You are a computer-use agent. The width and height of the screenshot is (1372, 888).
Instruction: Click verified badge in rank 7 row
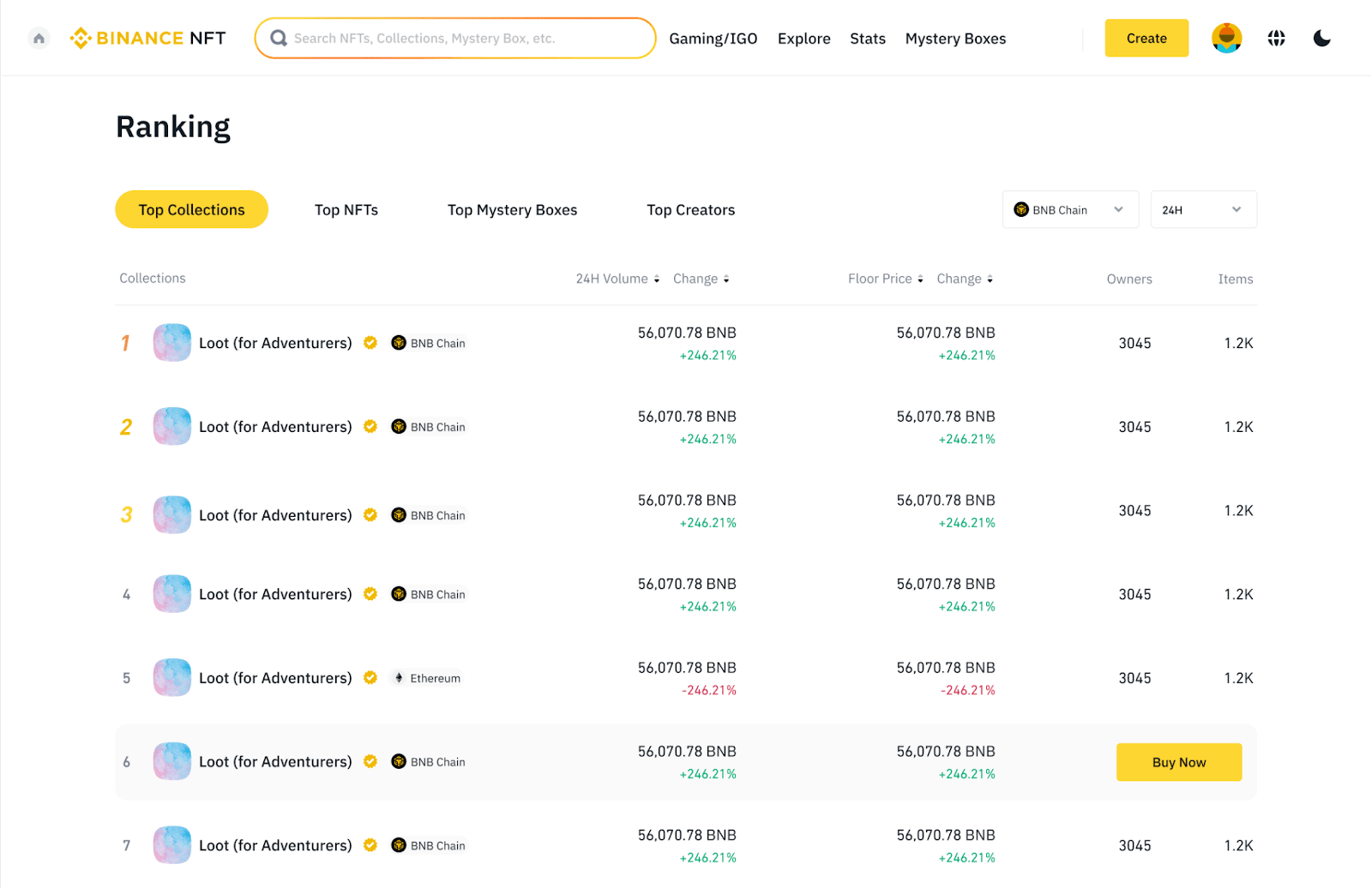[370, 845]
